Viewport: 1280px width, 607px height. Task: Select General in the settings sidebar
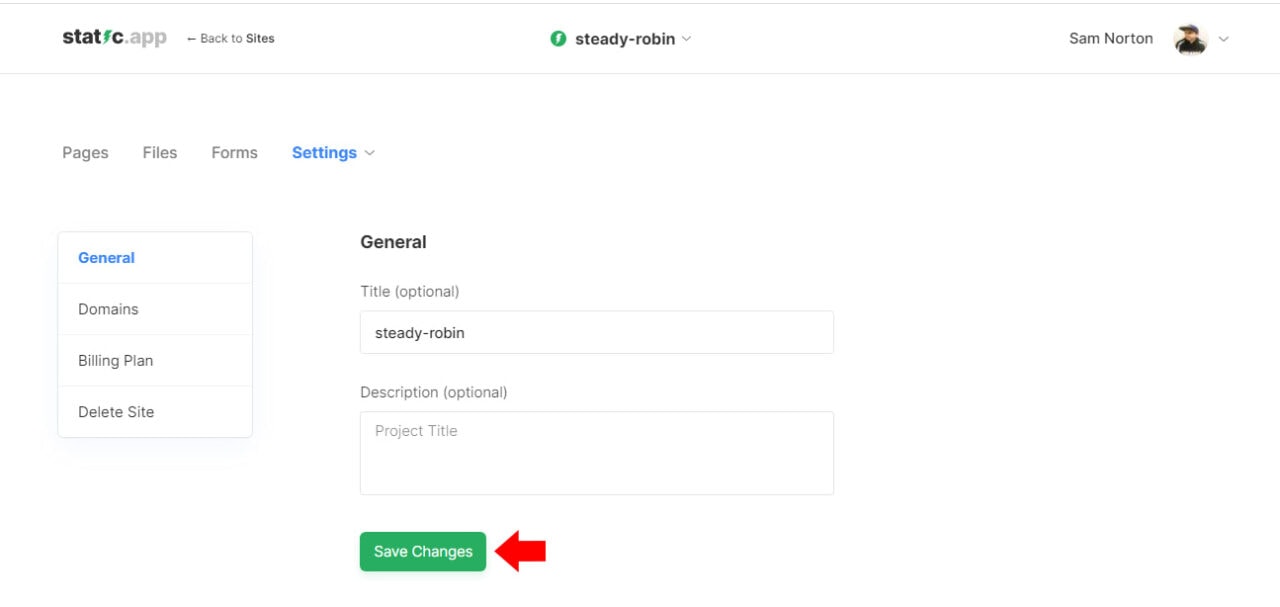click(x=106, y=257)
